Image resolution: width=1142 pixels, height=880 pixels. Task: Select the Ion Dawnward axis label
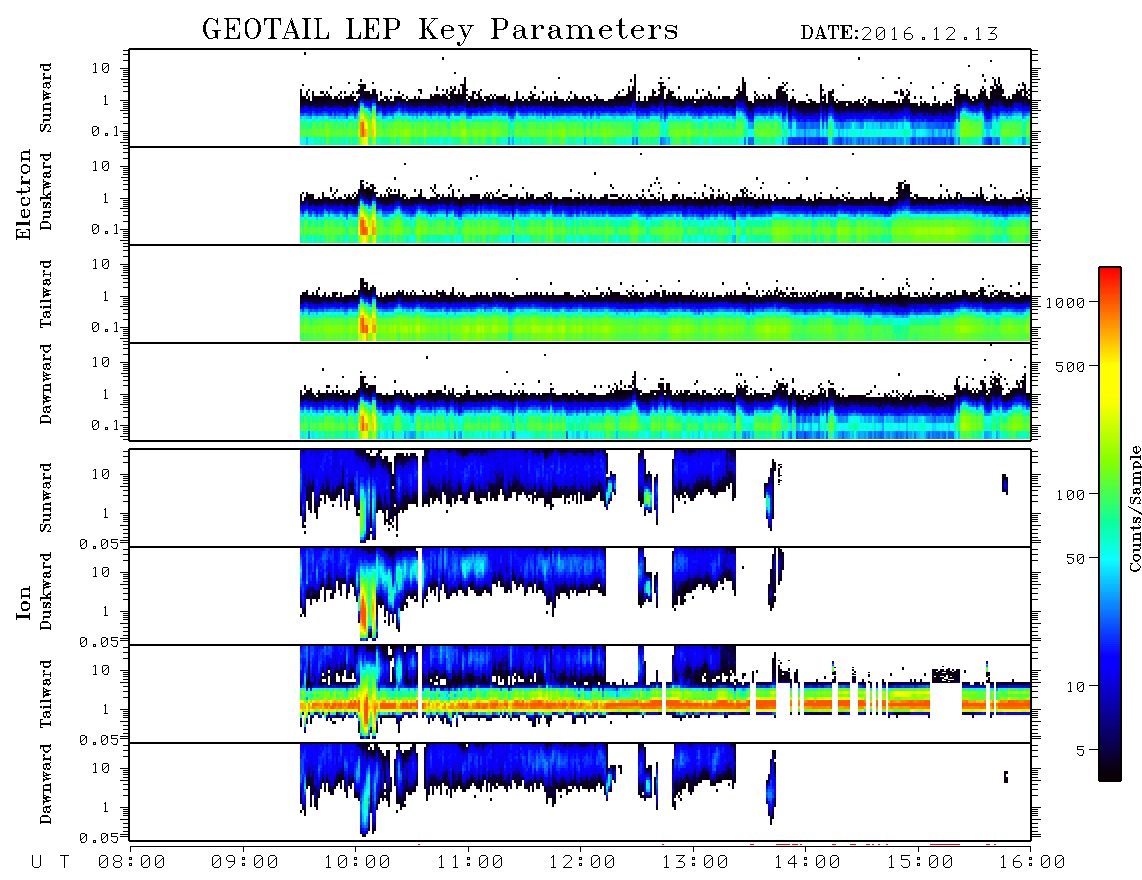(45, 784)
